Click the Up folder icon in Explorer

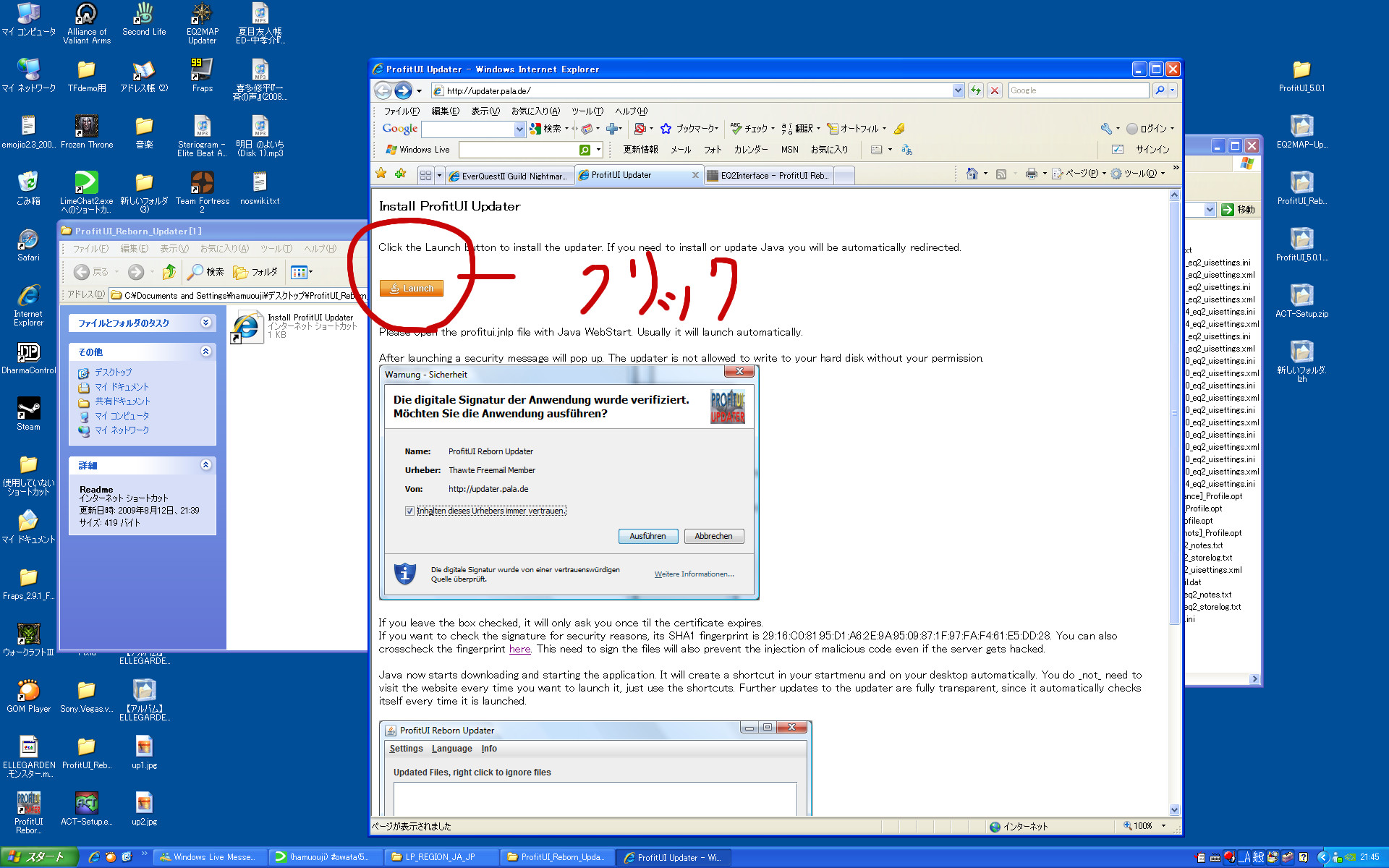click(x=169, y=272)
